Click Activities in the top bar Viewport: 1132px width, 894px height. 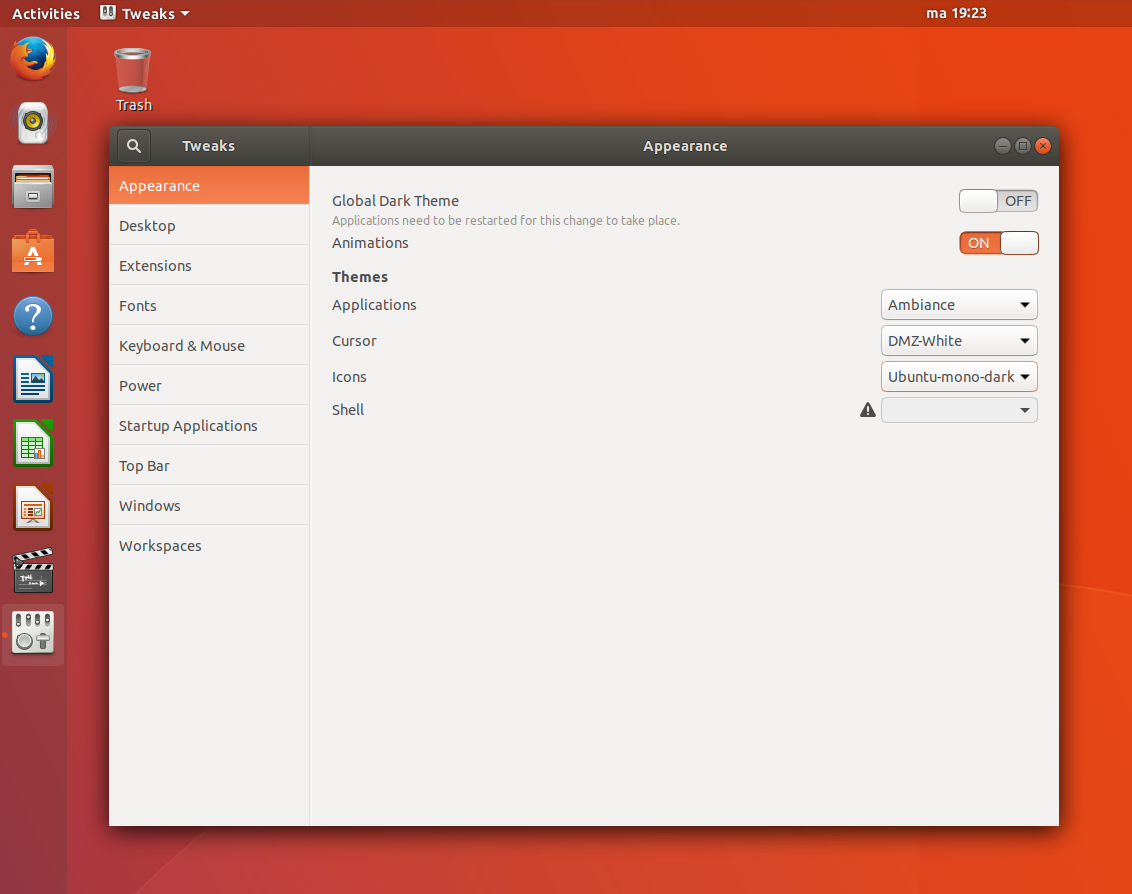pyautogui.click(x=46, y=14)
